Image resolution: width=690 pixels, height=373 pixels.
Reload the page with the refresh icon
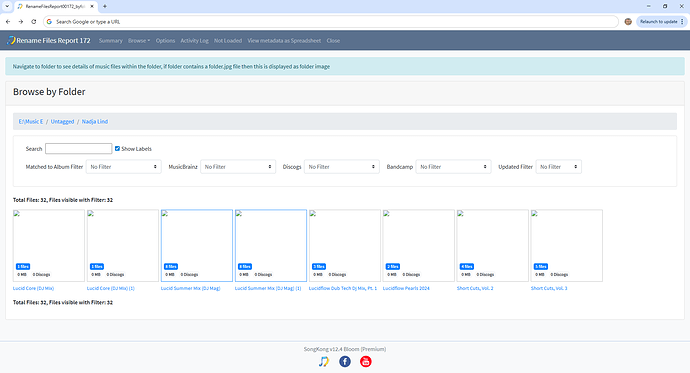[33, 22]
